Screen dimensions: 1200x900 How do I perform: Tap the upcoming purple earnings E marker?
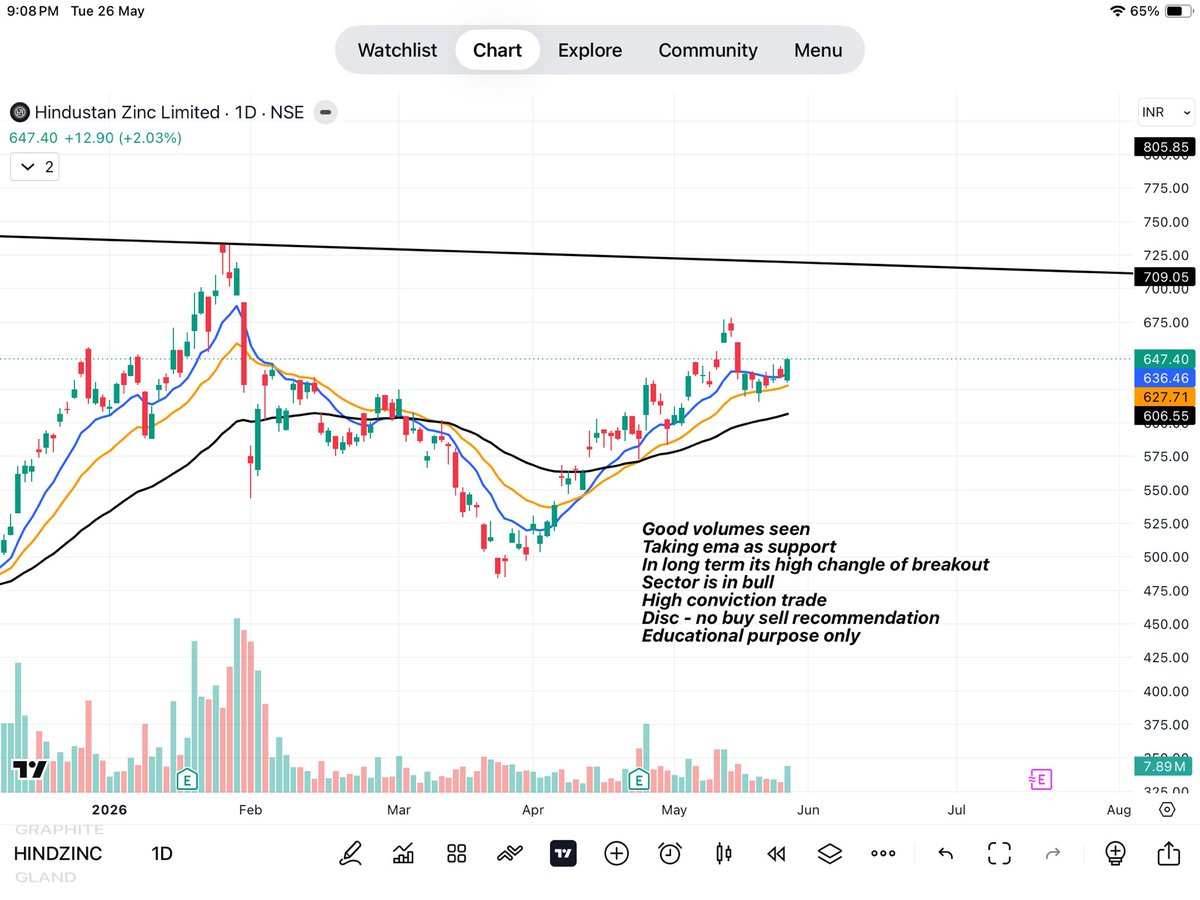pyautogui.click(x=1040, y=779)
